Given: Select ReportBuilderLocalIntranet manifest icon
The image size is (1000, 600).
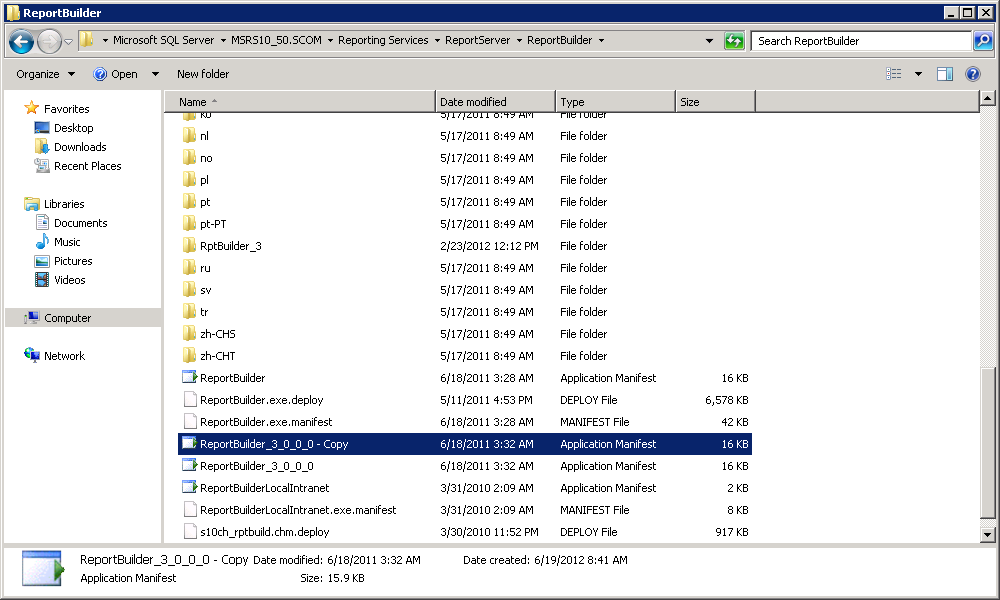Looking at the screenshot, I should 189,488.
